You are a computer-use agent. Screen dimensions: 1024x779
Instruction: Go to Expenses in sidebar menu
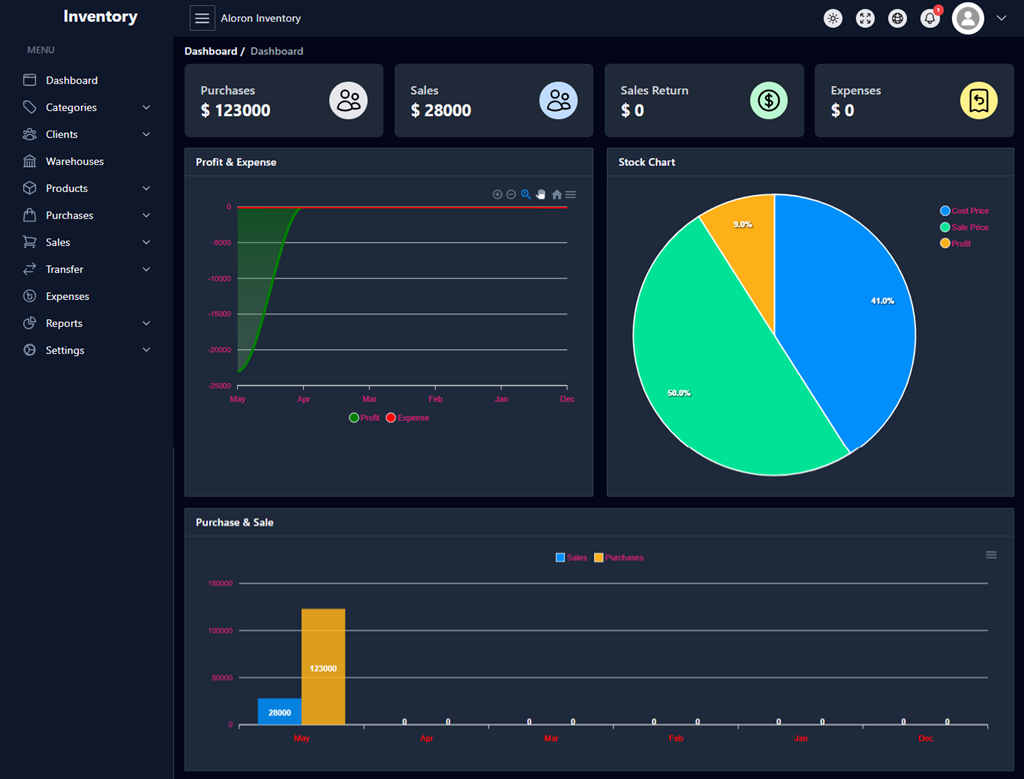click(x=67, y=296)
